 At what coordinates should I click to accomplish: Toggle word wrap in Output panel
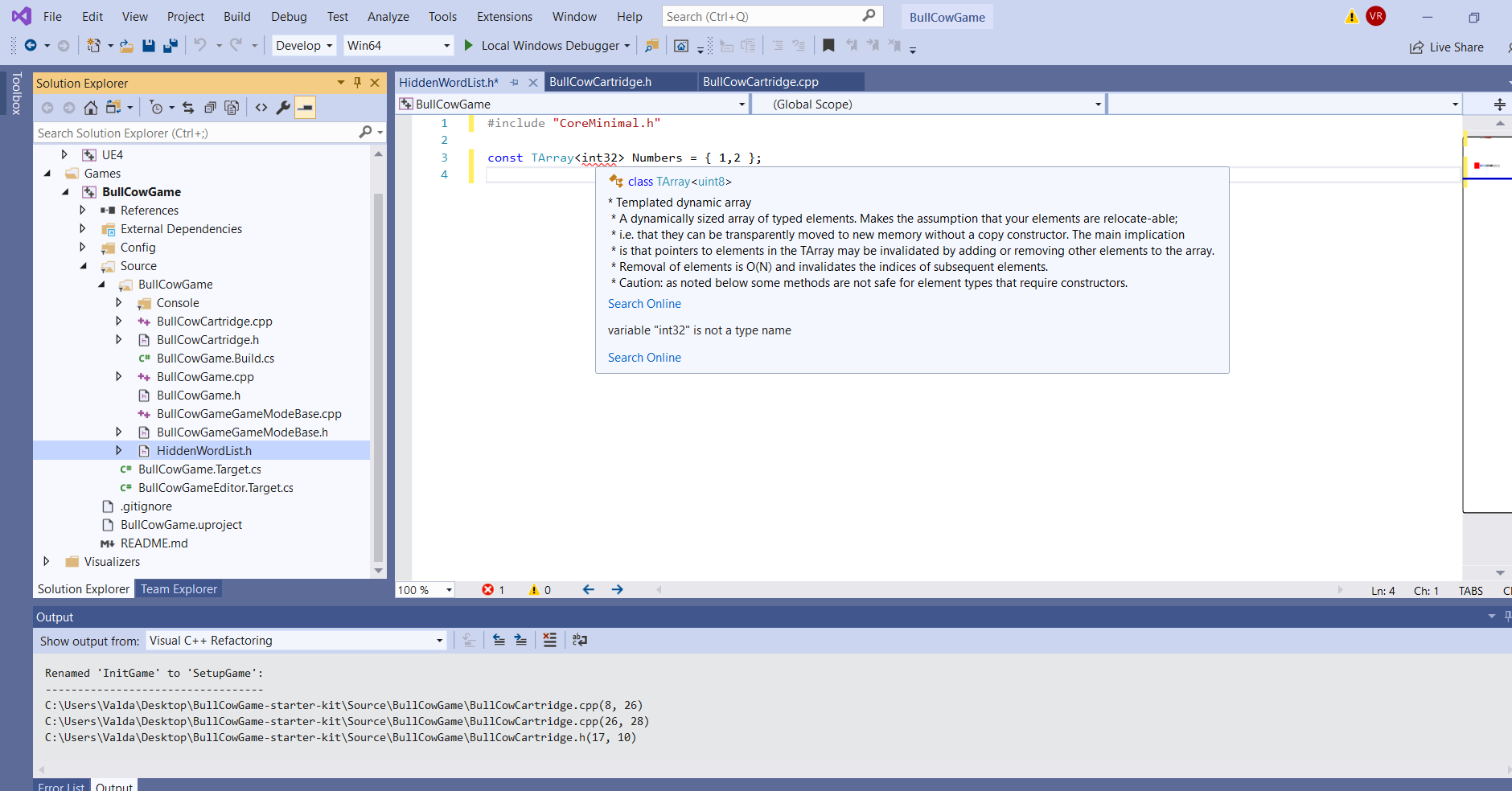pos(580,641)
